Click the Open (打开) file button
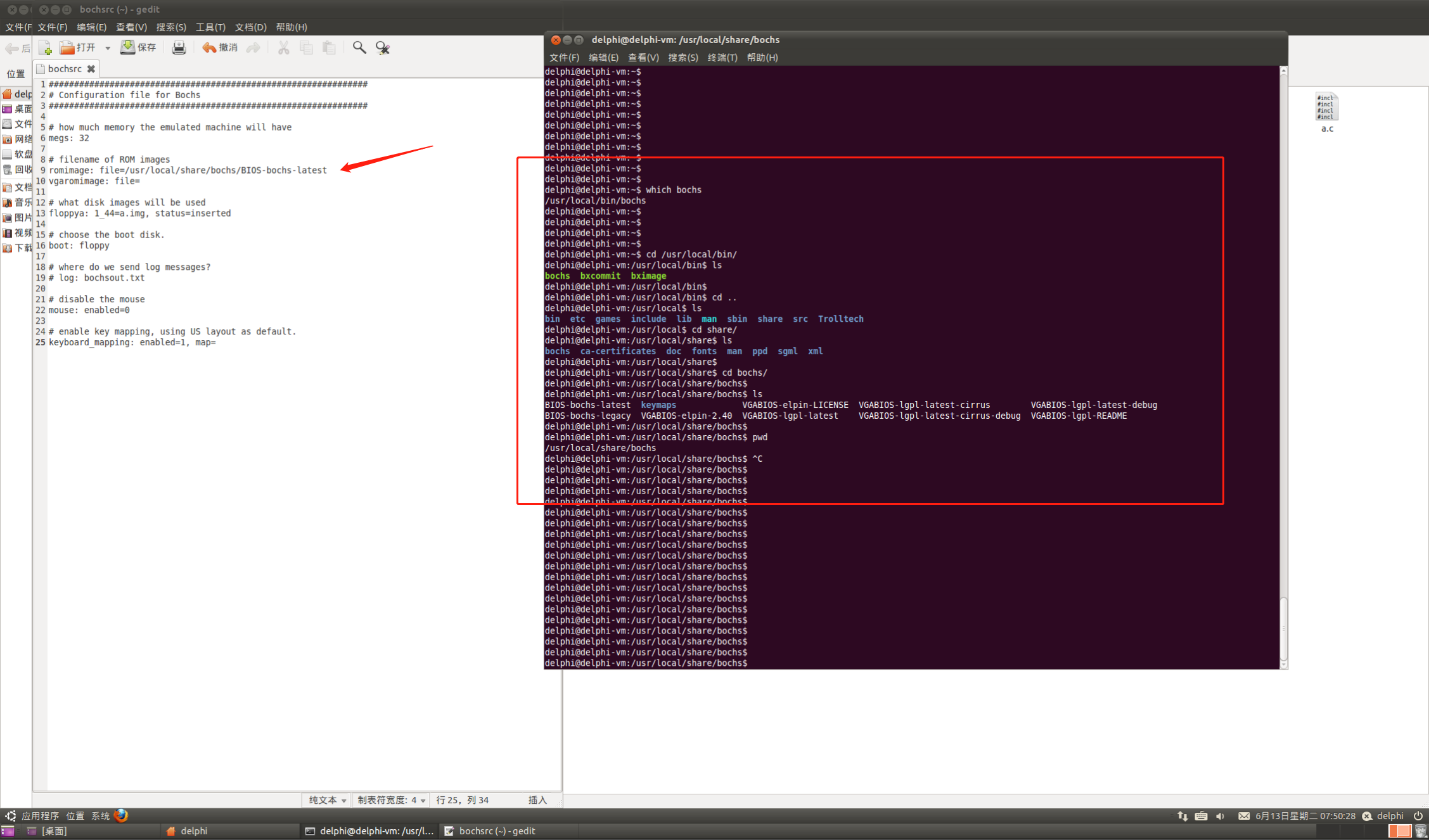The image size is (1429, 840). coord(77,48)
